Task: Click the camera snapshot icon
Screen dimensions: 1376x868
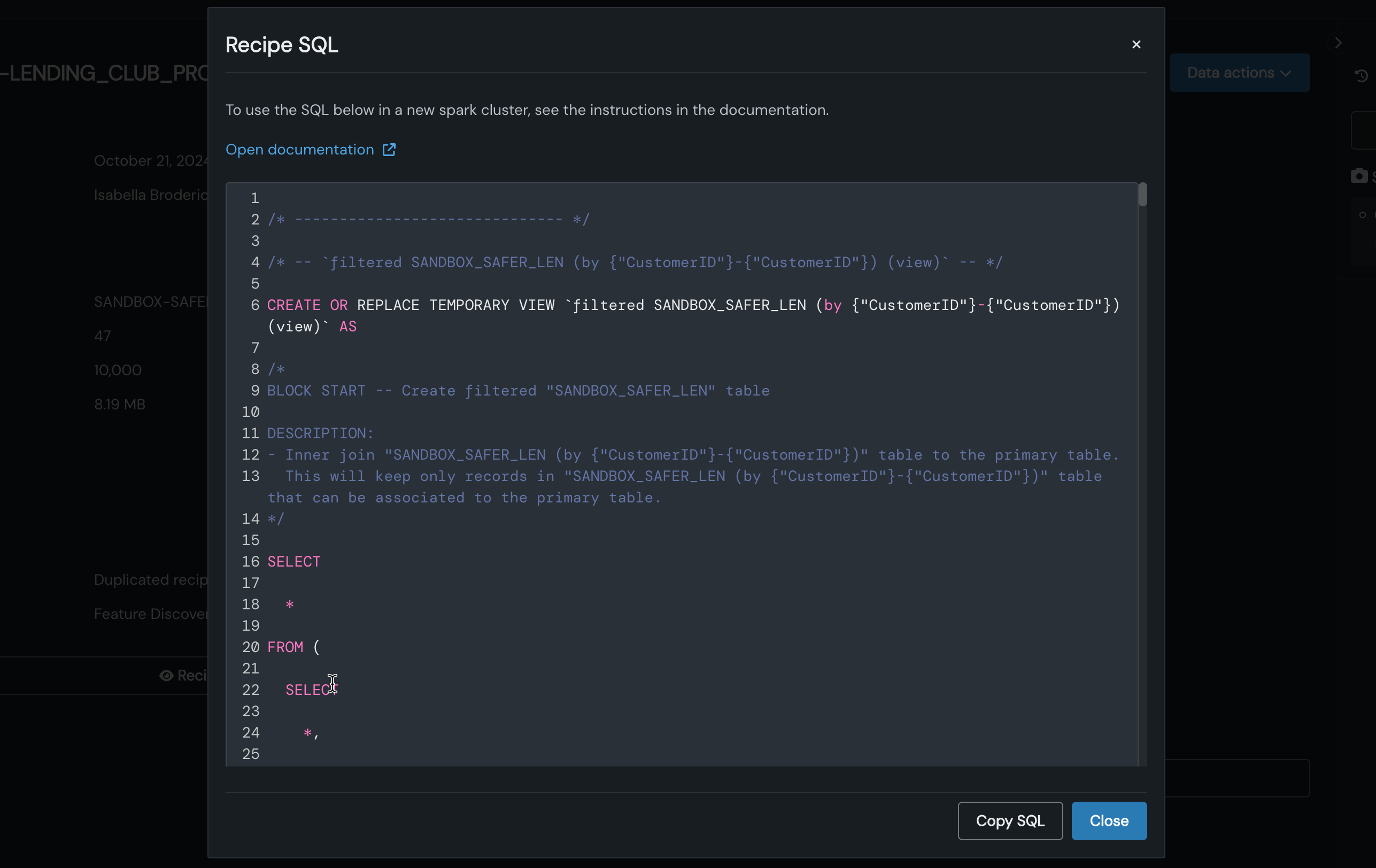Action: [1359, 176]
